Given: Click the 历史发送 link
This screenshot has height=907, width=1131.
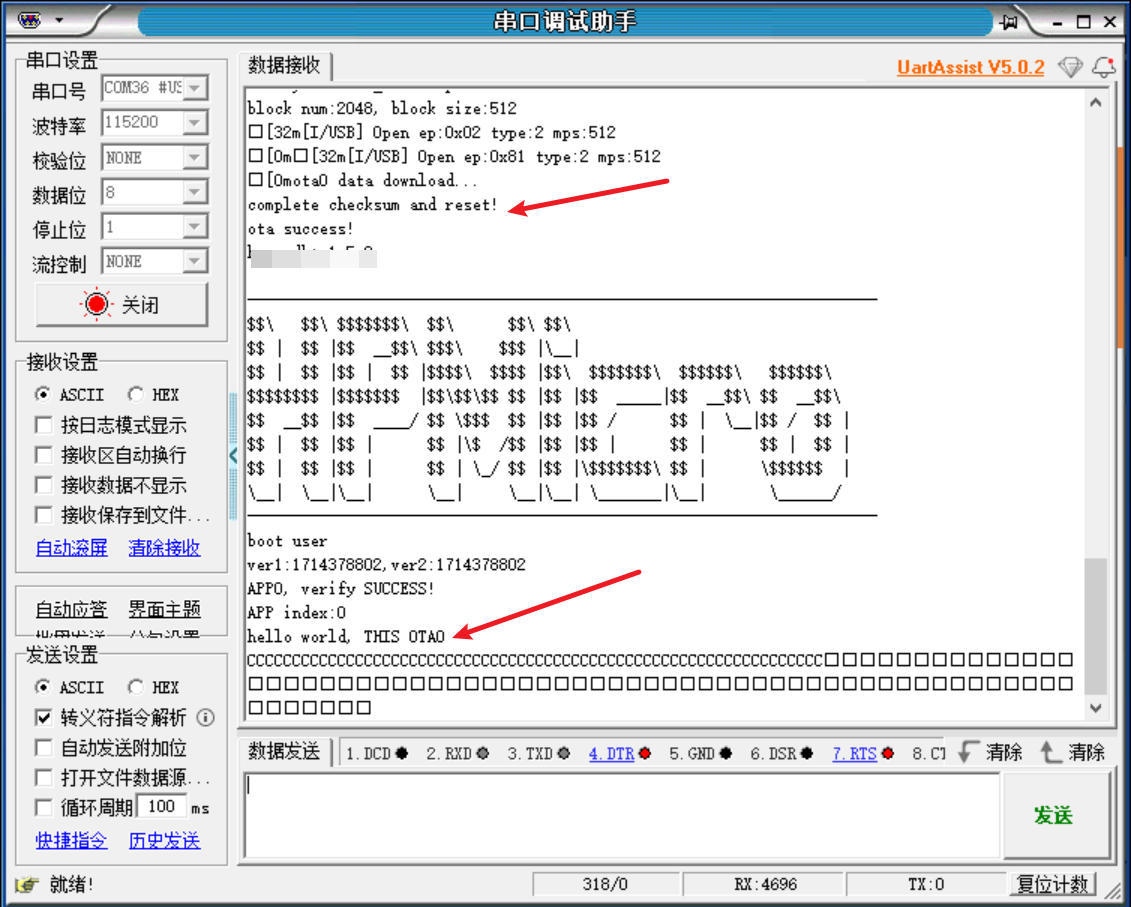Looking at the screenshot, I should [164, 841].
